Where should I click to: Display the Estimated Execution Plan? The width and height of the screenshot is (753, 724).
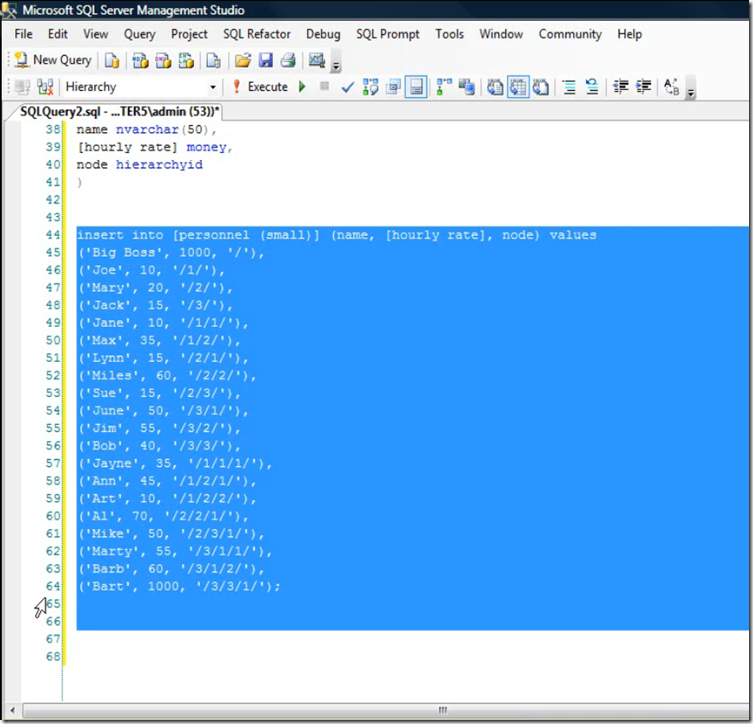pos(370,87)
